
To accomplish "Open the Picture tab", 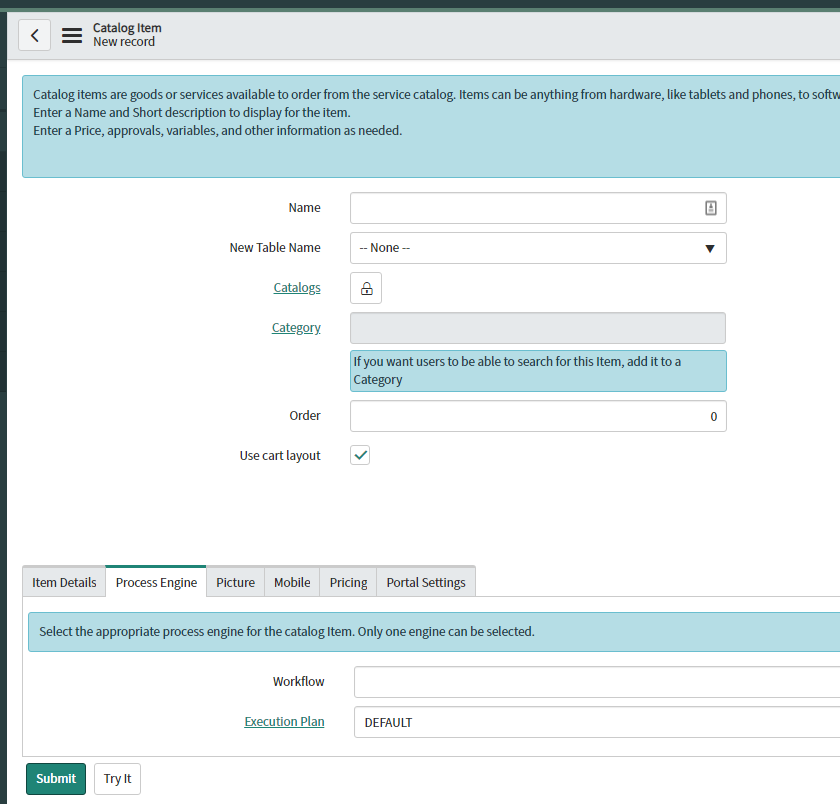I will (x=235, y=582).
